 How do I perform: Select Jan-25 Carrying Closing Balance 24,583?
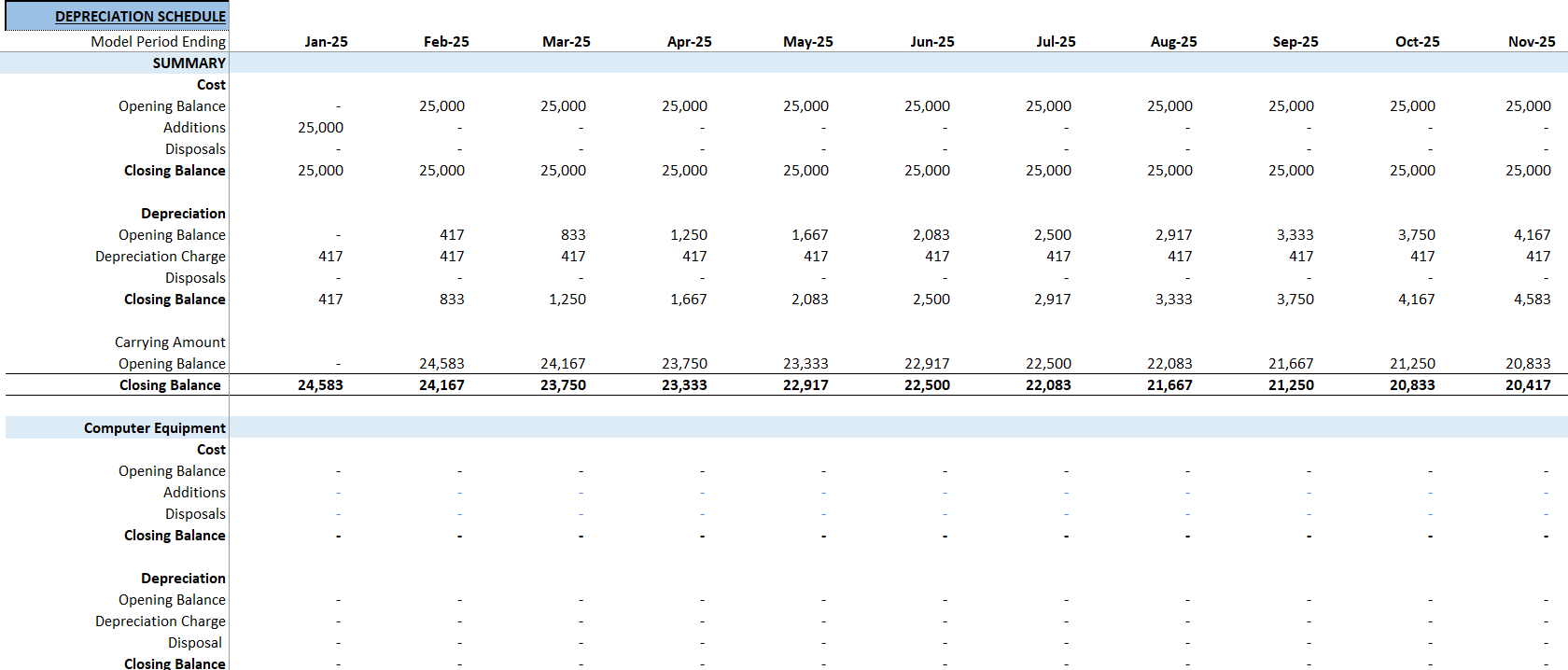(x=320, y=385)
